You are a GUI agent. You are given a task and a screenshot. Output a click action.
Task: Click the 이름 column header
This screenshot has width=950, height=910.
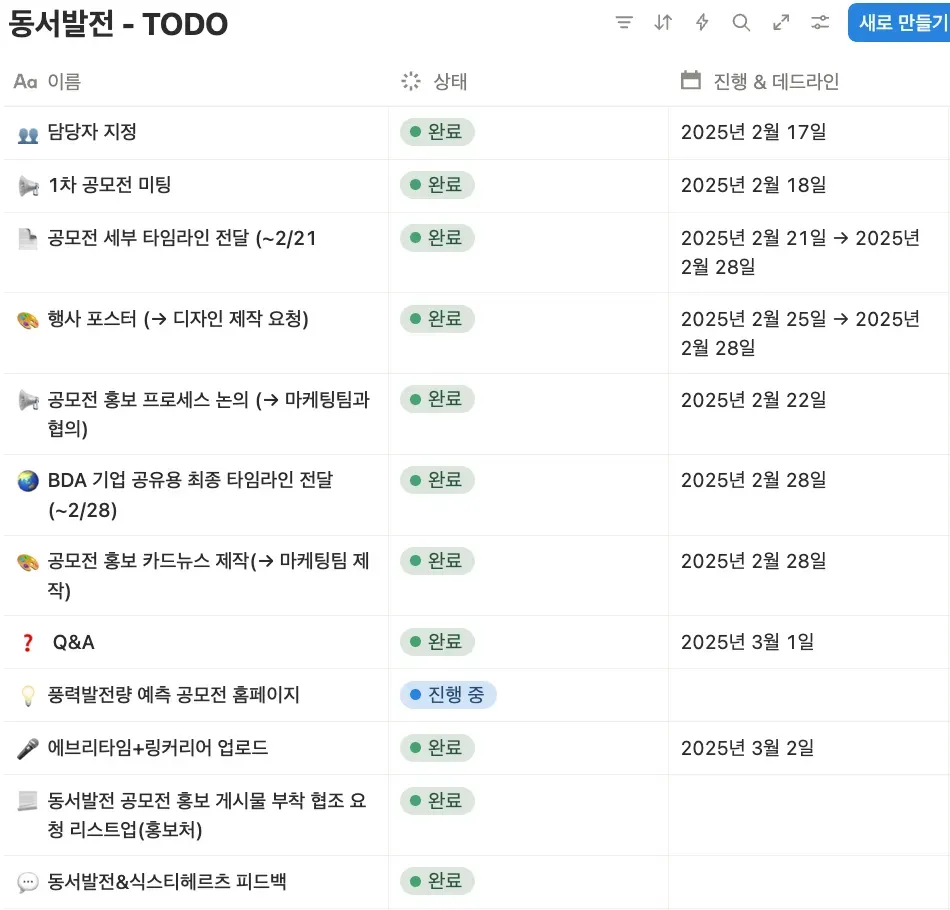[x=63, y=82]
